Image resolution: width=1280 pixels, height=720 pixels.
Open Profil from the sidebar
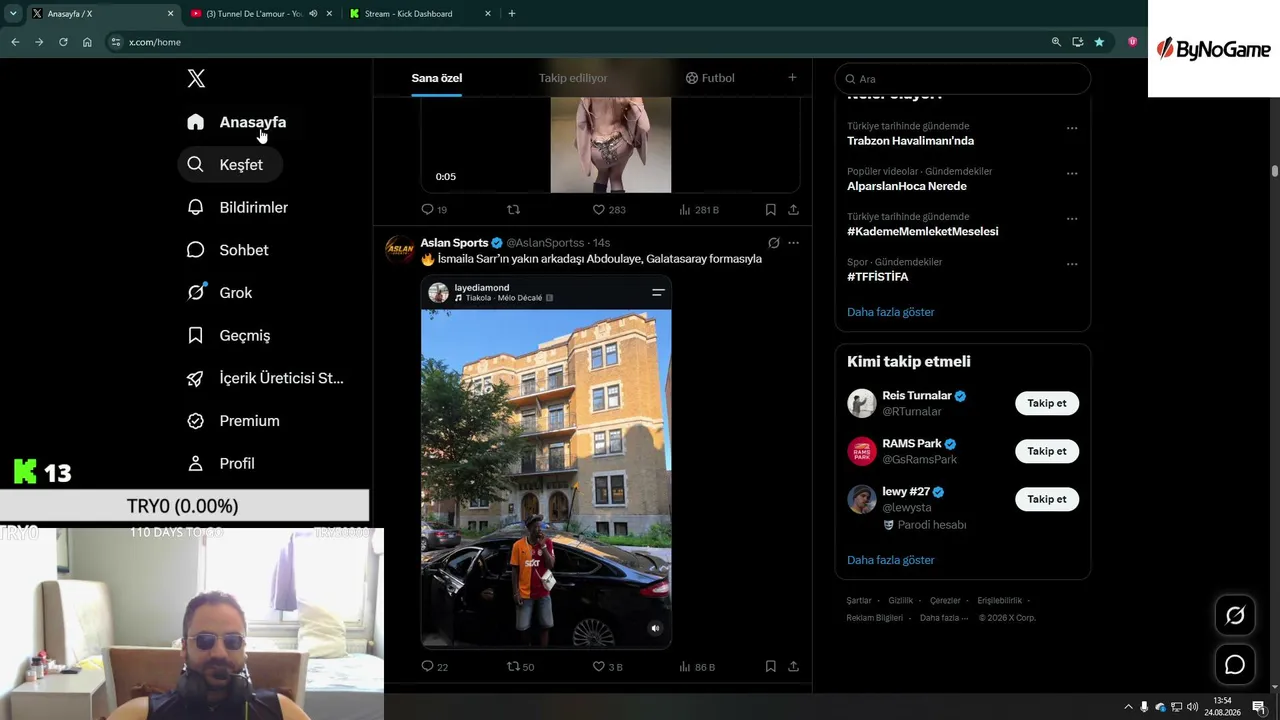coord(221,464)
